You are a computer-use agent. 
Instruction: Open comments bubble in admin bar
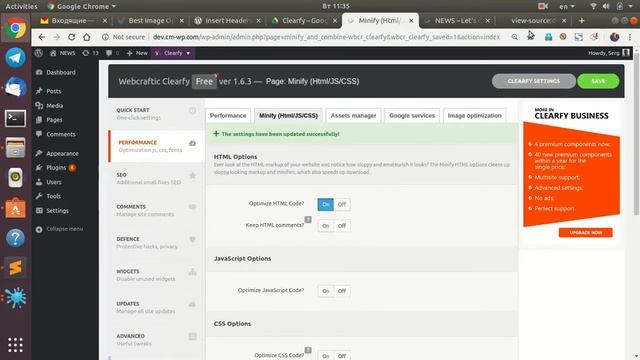[x=112, y=53]
